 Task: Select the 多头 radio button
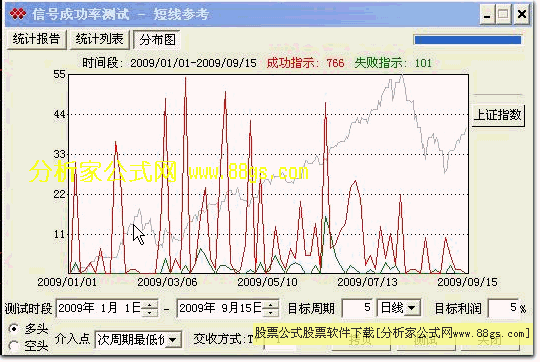14,329
